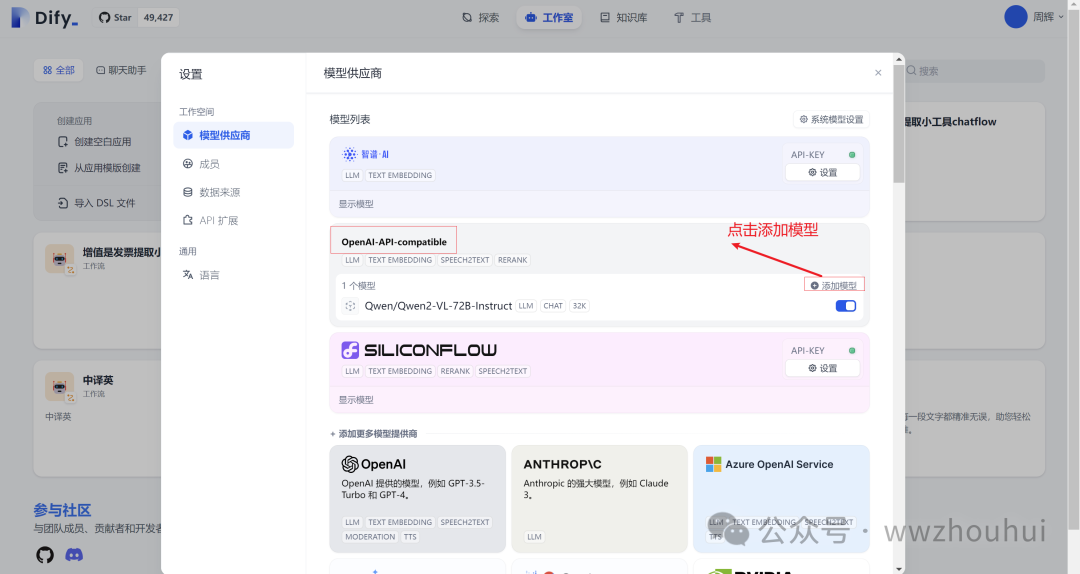The image size is (1080, 574).
Task: Click 导入 DSL 文件
Action: (96, 203)
